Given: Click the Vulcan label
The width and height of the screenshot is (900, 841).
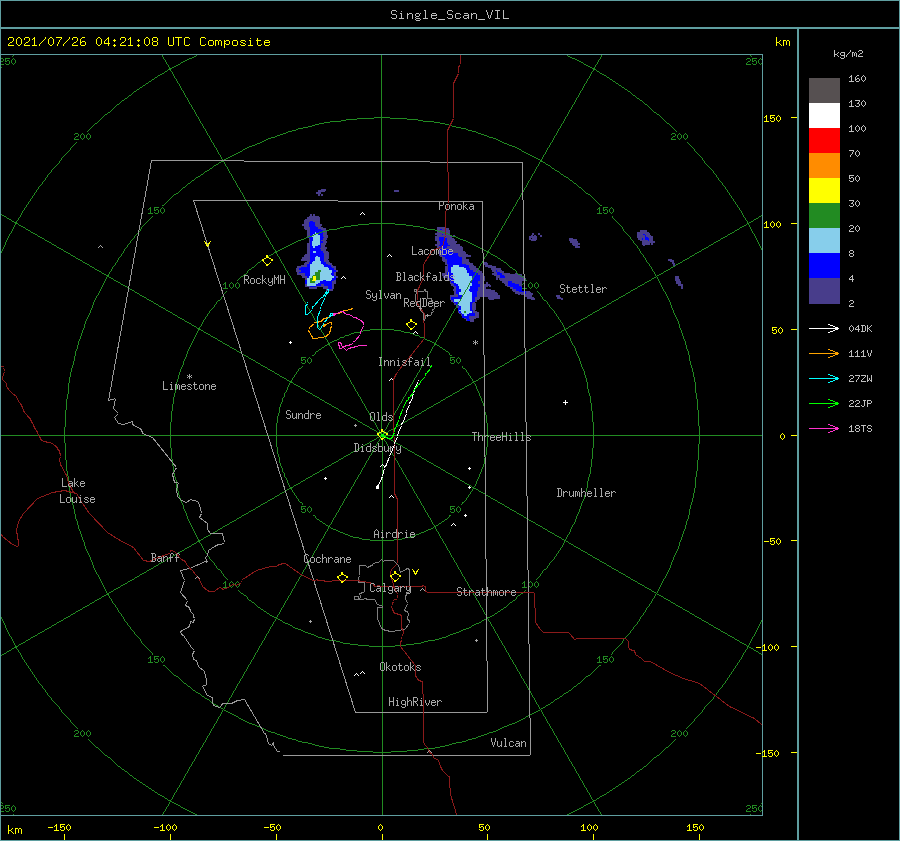Looking at the screenshot, I should point(508,743).
